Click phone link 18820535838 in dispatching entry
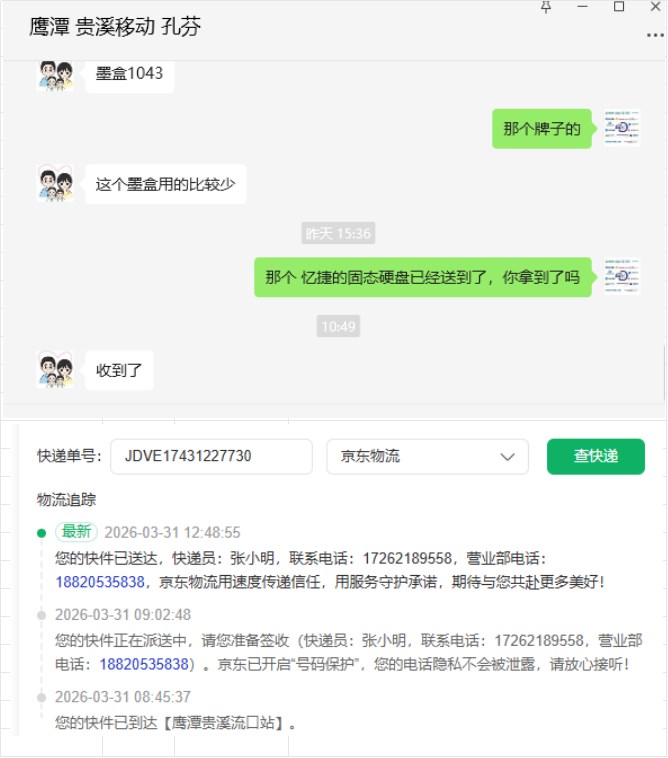Viewport: 668px width, 758px height. point(144,664)
